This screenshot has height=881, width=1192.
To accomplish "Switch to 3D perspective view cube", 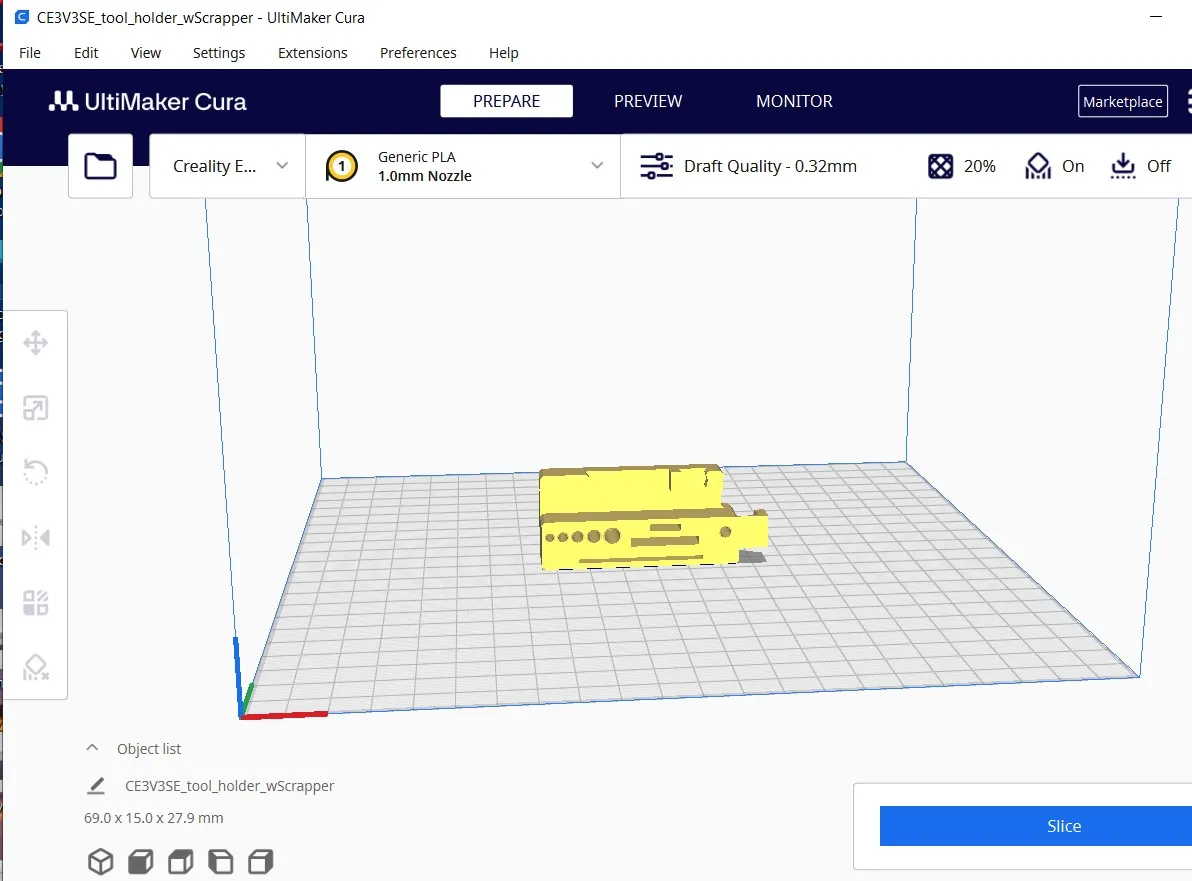I will click(x=100, y=861).
